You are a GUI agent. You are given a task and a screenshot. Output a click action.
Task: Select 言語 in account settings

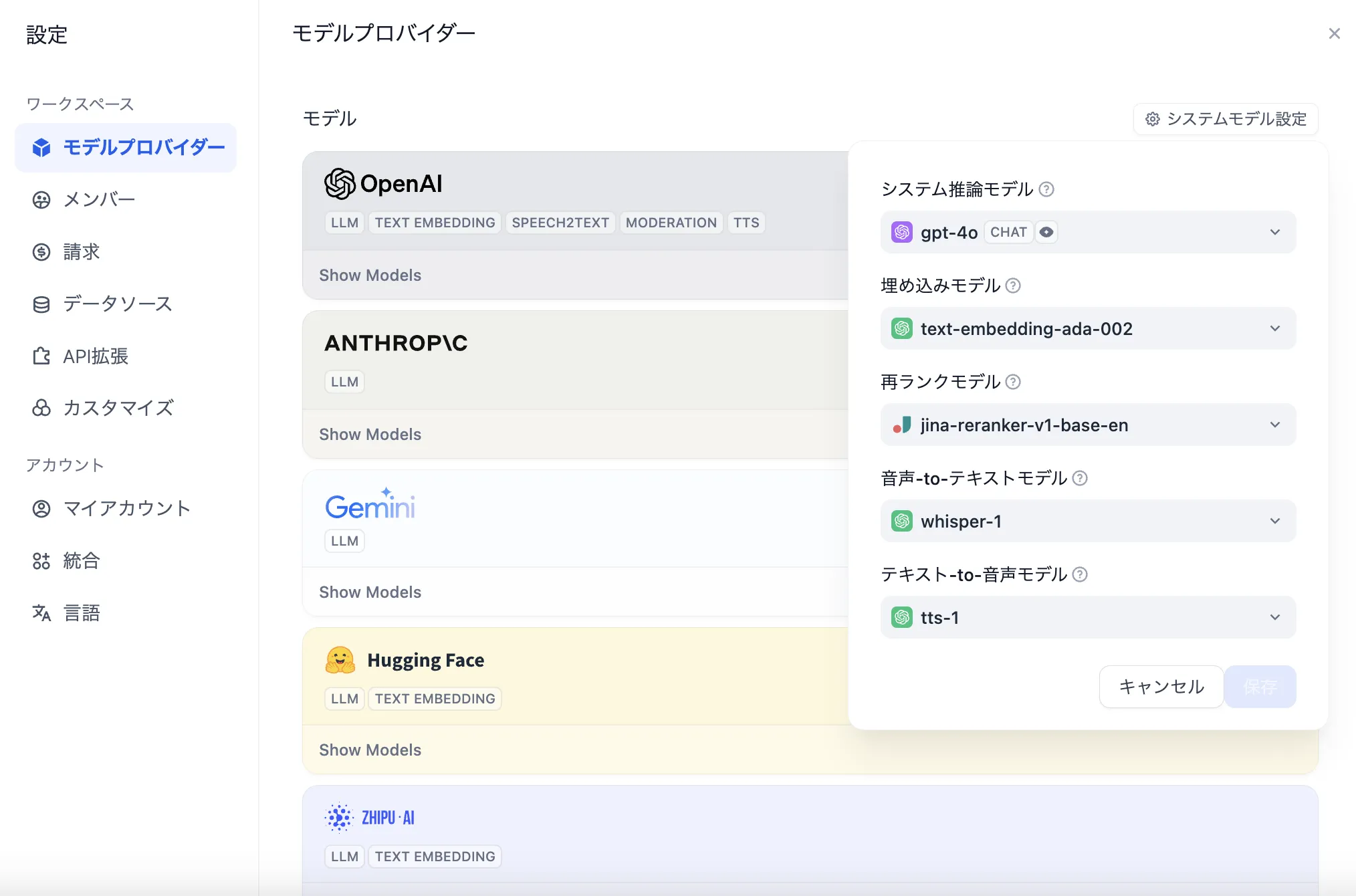pos(81,612)
